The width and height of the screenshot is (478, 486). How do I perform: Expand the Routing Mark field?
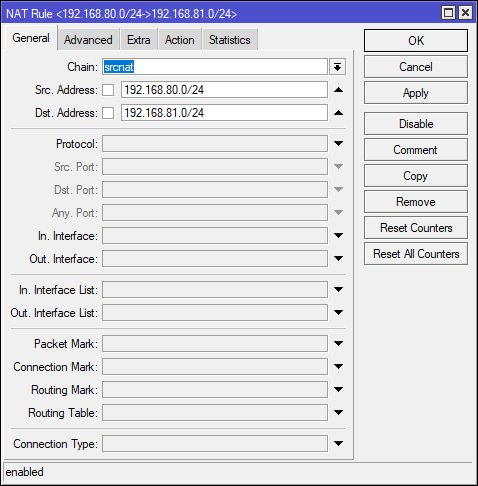click(338, 390)
